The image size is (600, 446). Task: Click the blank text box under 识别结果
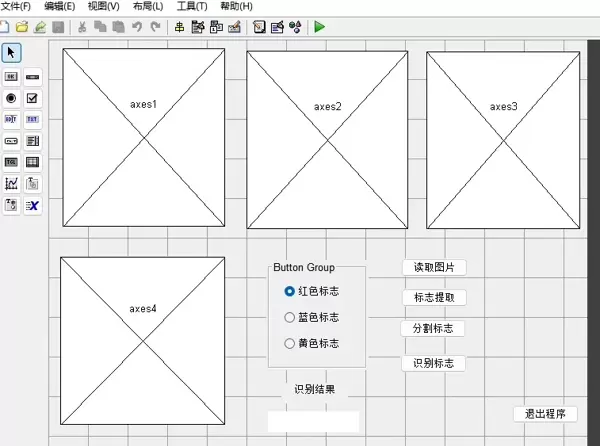pyautogui.click(x=313, y=421)
